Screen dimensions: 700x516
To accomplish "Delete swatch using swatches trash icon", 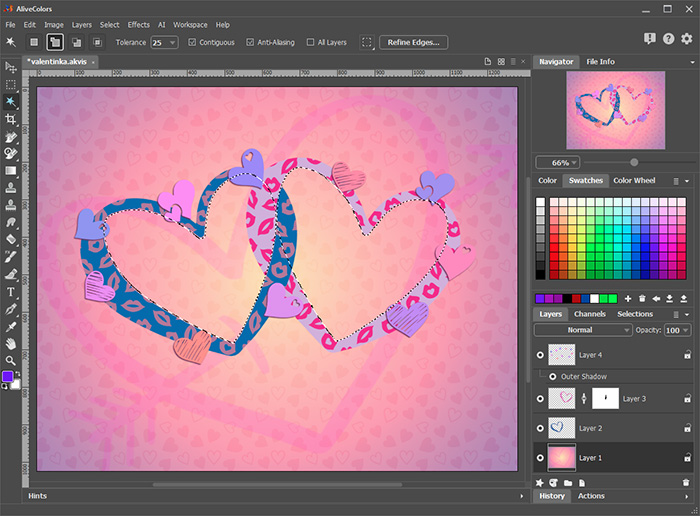I will pyautogui.click(x=642, y=299).
